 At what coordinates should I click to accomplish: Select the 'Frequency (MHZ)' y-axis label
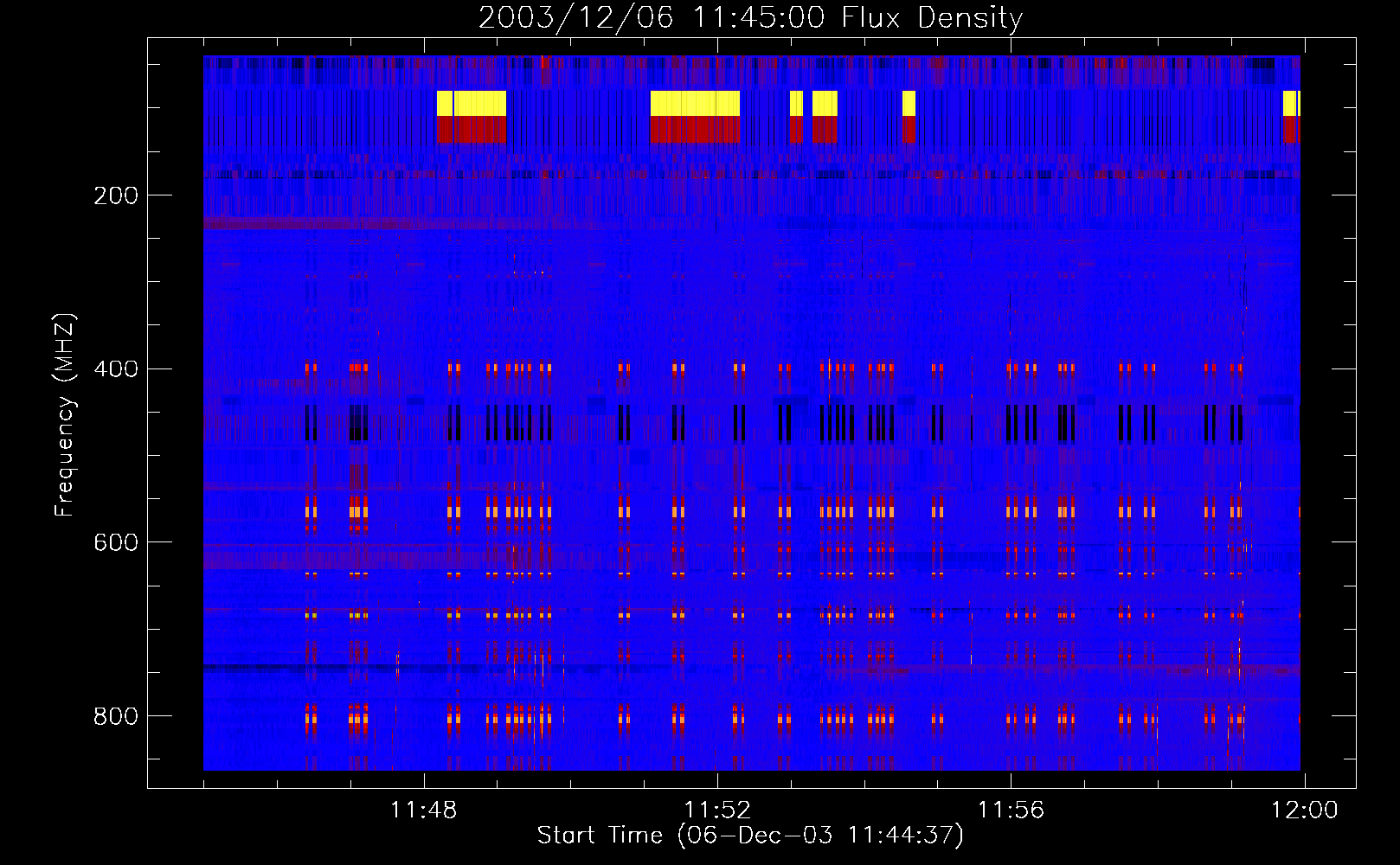pos(65,414)
